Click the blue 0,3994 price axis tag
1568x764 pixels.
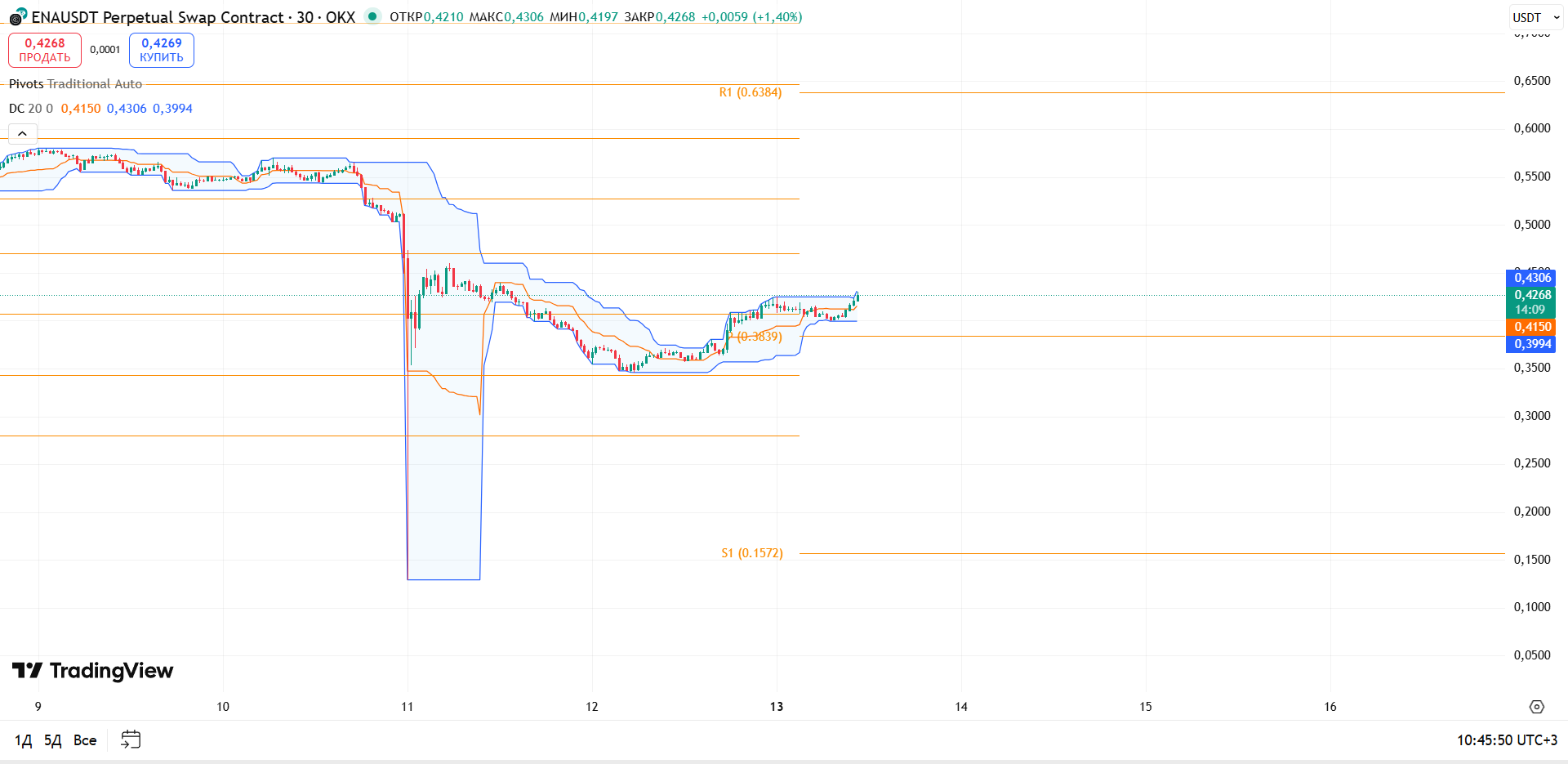(x=1530, y=344)
